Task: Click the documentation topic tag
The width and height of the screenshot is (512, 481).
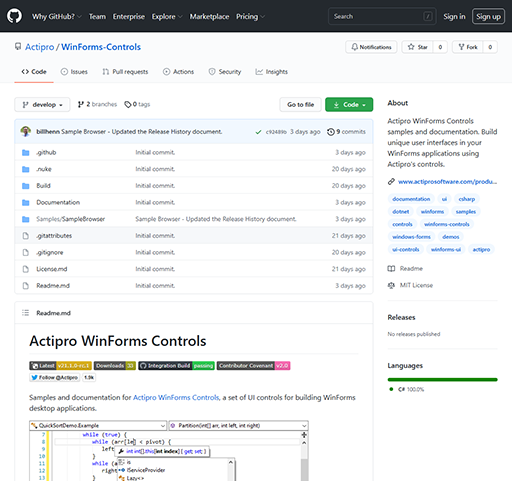Action: pyautogui.click(x=411, y=199)
